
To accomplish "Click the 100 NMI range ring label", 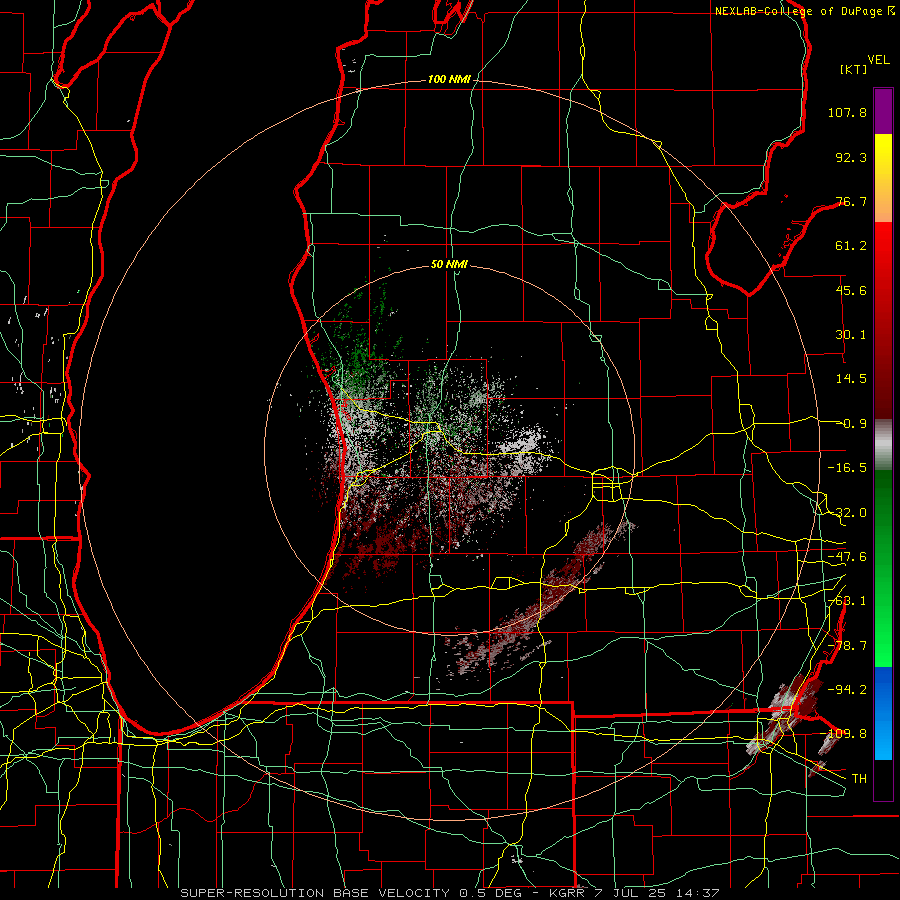I will [x=449, y=79].
